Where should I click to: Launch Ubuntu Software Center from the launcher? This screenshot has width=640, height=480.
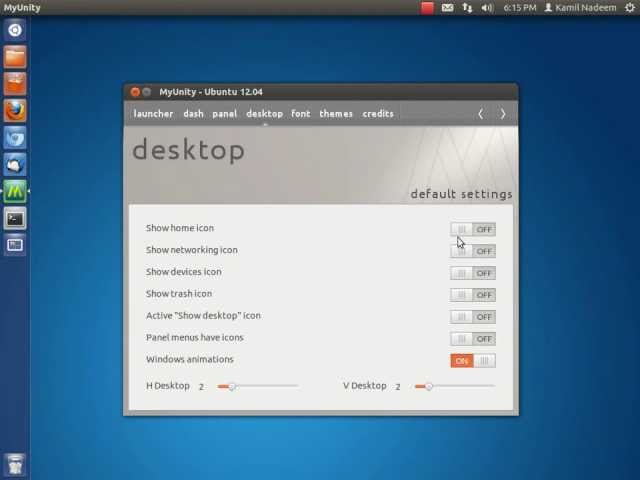pos(15,84)
